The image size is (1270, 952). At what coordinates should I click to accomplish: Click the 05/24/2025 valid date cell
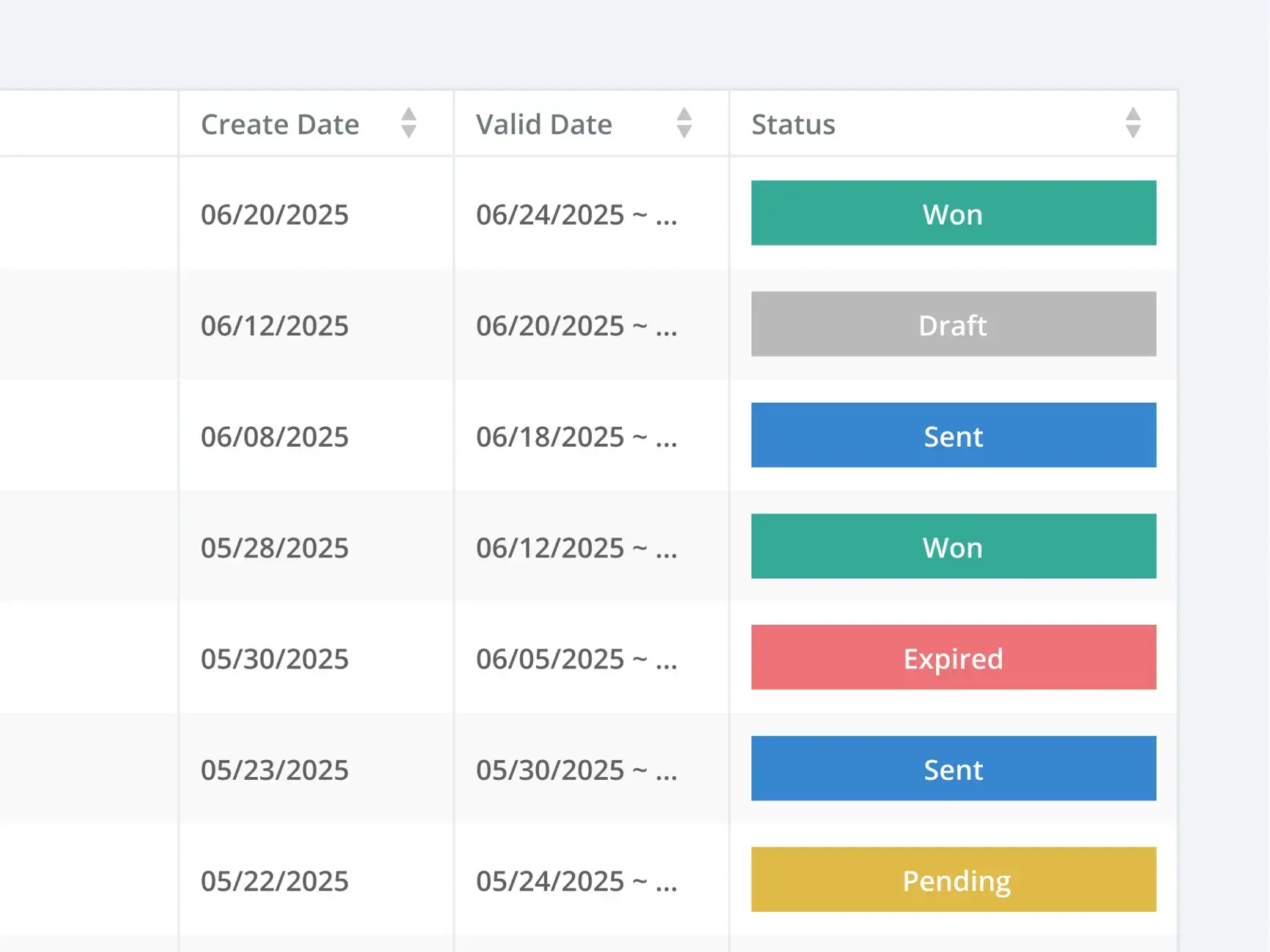point(576,881)
